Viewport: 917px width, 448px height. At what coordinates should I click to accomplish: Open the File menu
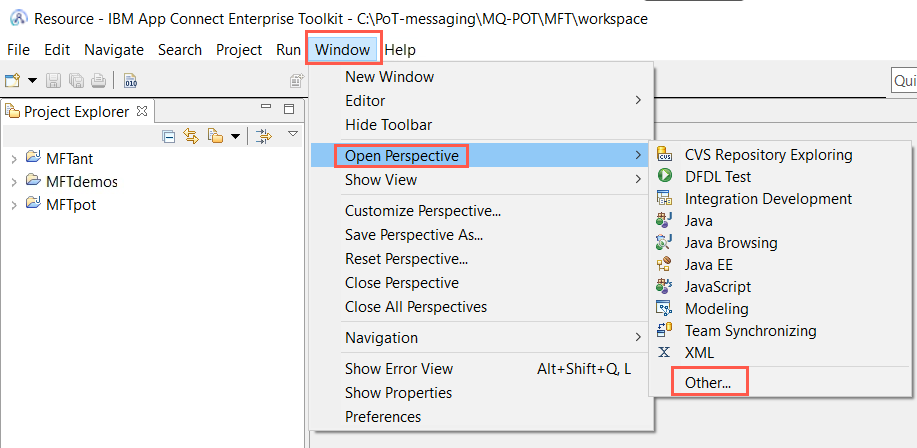point(18,50)
